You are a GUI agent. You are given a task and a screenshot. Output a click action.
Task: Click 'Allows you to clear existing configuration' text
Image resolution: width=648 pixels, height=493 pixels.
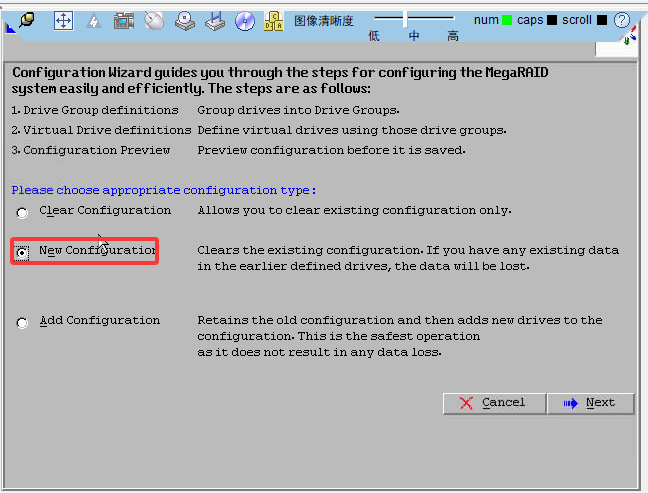(x=354, y=210)
